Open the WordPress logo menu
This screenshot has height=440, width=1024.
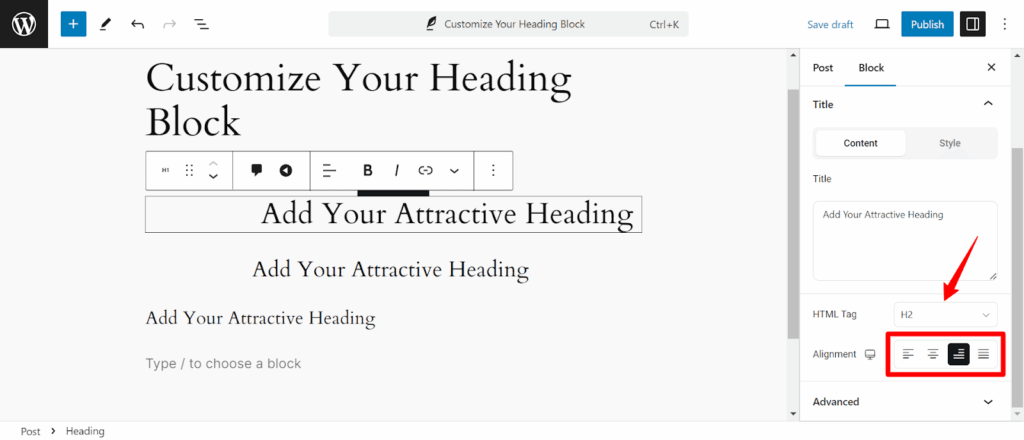point(24,24)
